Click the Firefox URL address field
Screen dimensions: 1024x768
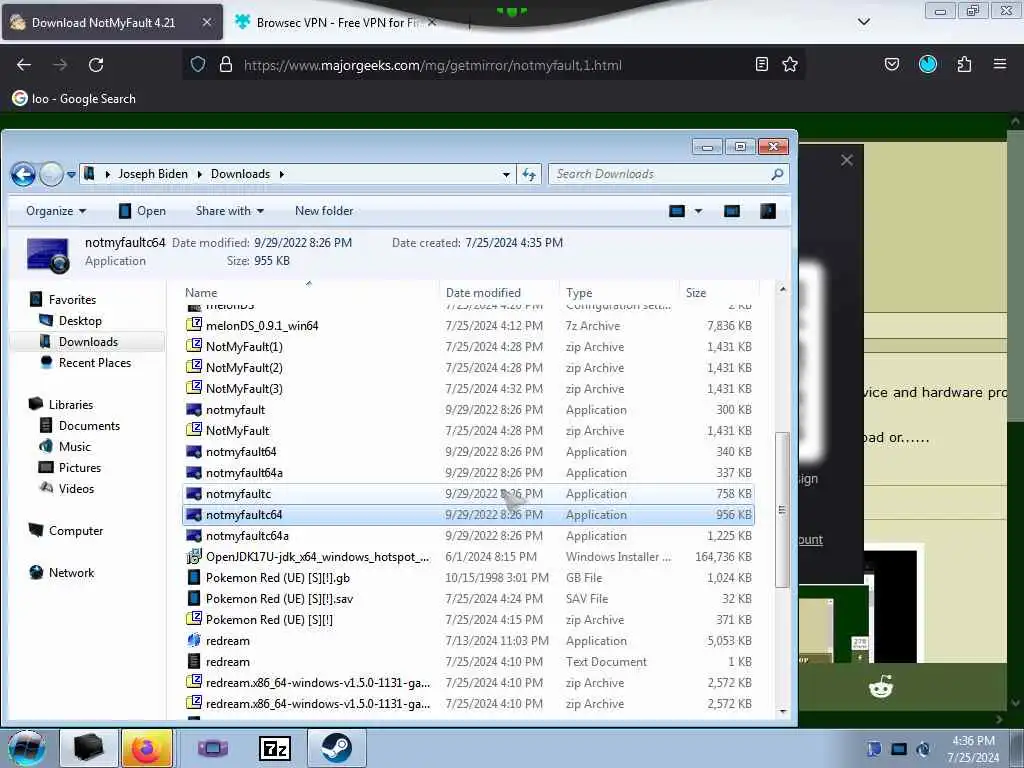[493, 65]
